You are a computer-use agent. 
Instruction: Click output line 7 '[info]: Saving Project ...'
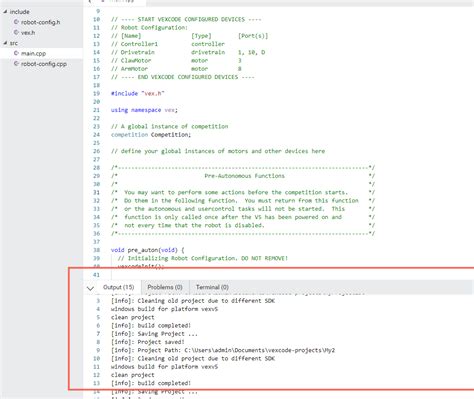click(154, 334)
